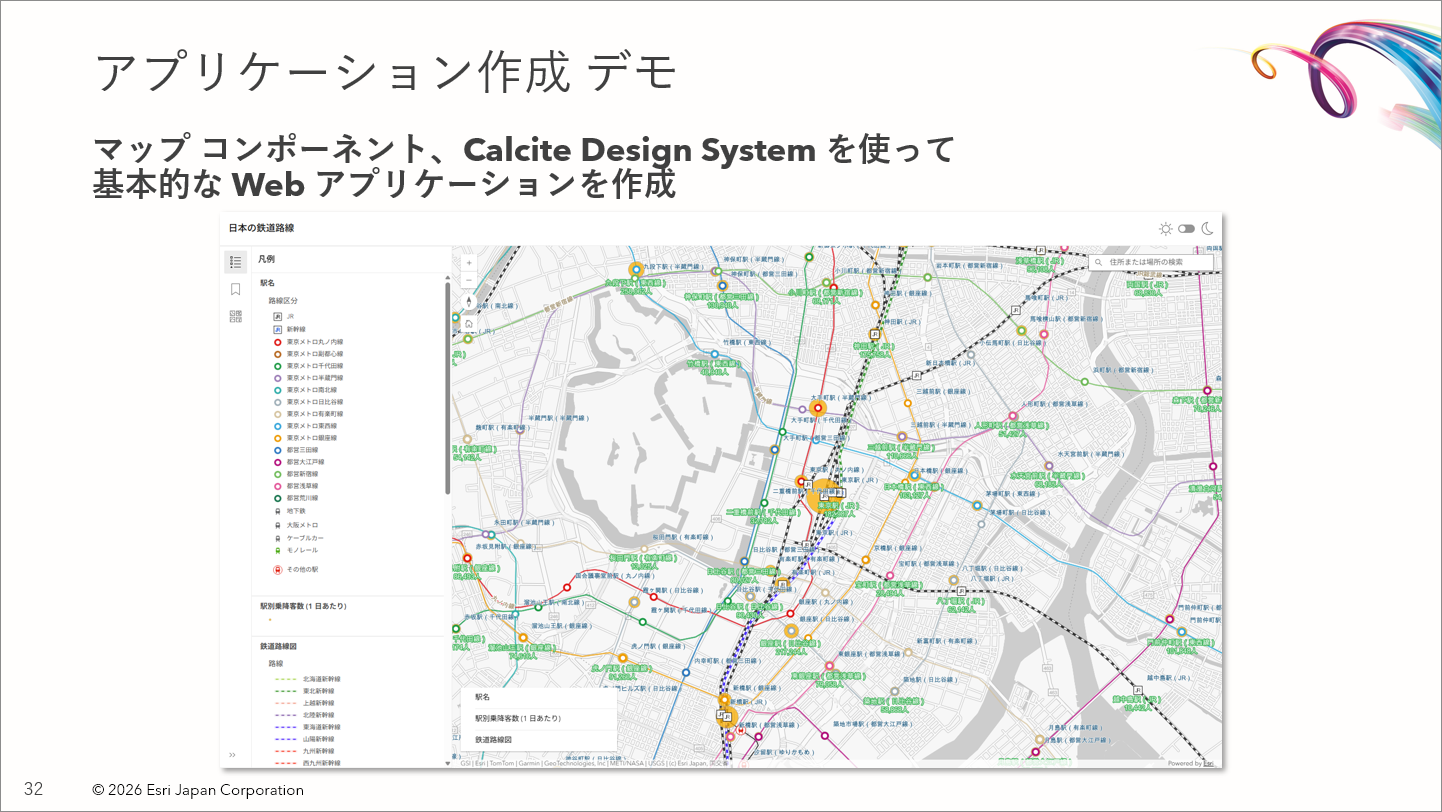The height and width of the screenshot is (812, 1442).
Task: Click the その他の駅 legend entry
Action: [x=296, y=570]
